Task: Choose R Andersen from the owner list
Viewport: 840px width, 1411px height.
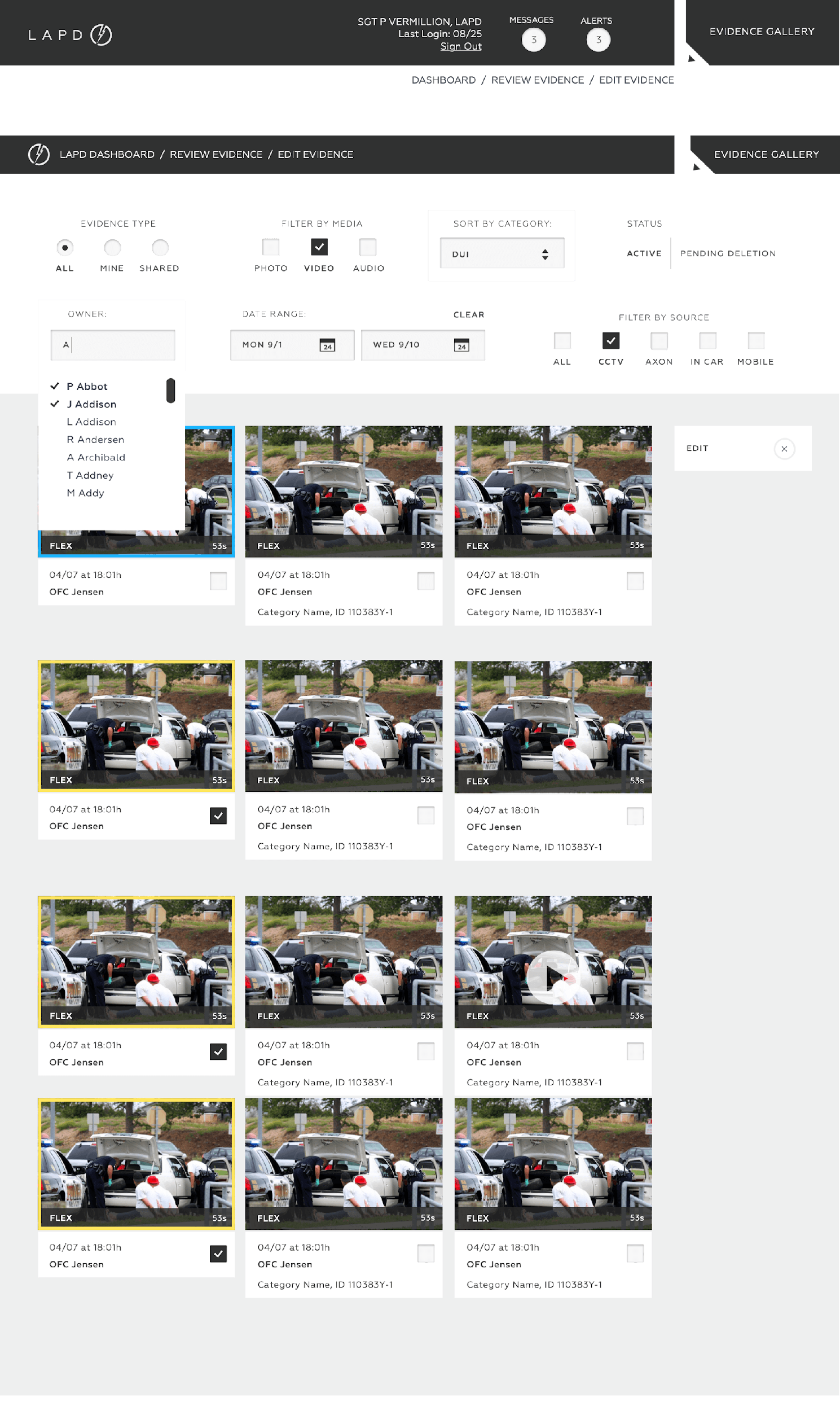Action: point(95,439)
